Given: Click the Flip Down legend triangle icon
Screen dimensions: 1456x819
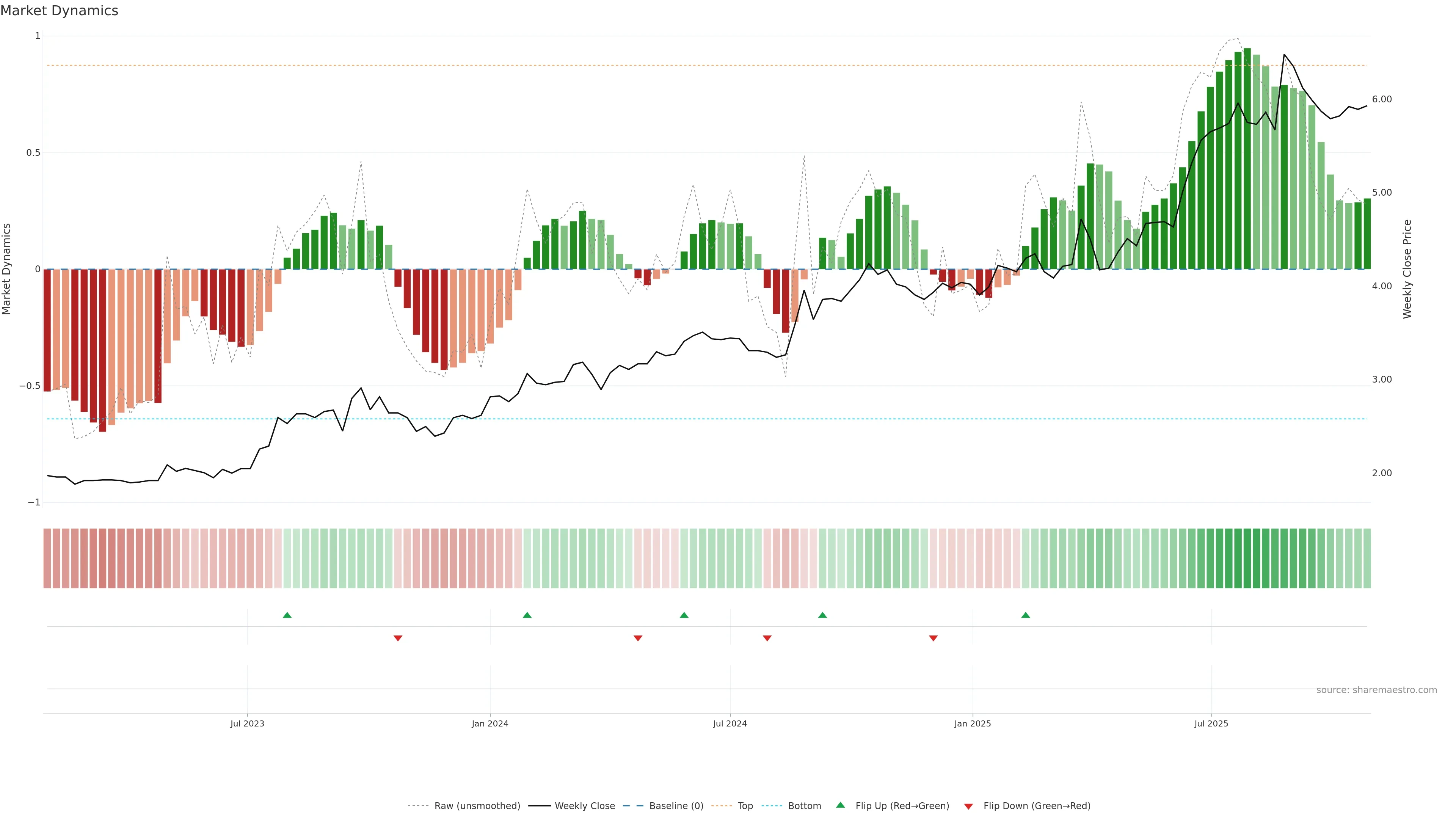Looking at the screenshot, I should pyautogui.click(x=968, y=806).
